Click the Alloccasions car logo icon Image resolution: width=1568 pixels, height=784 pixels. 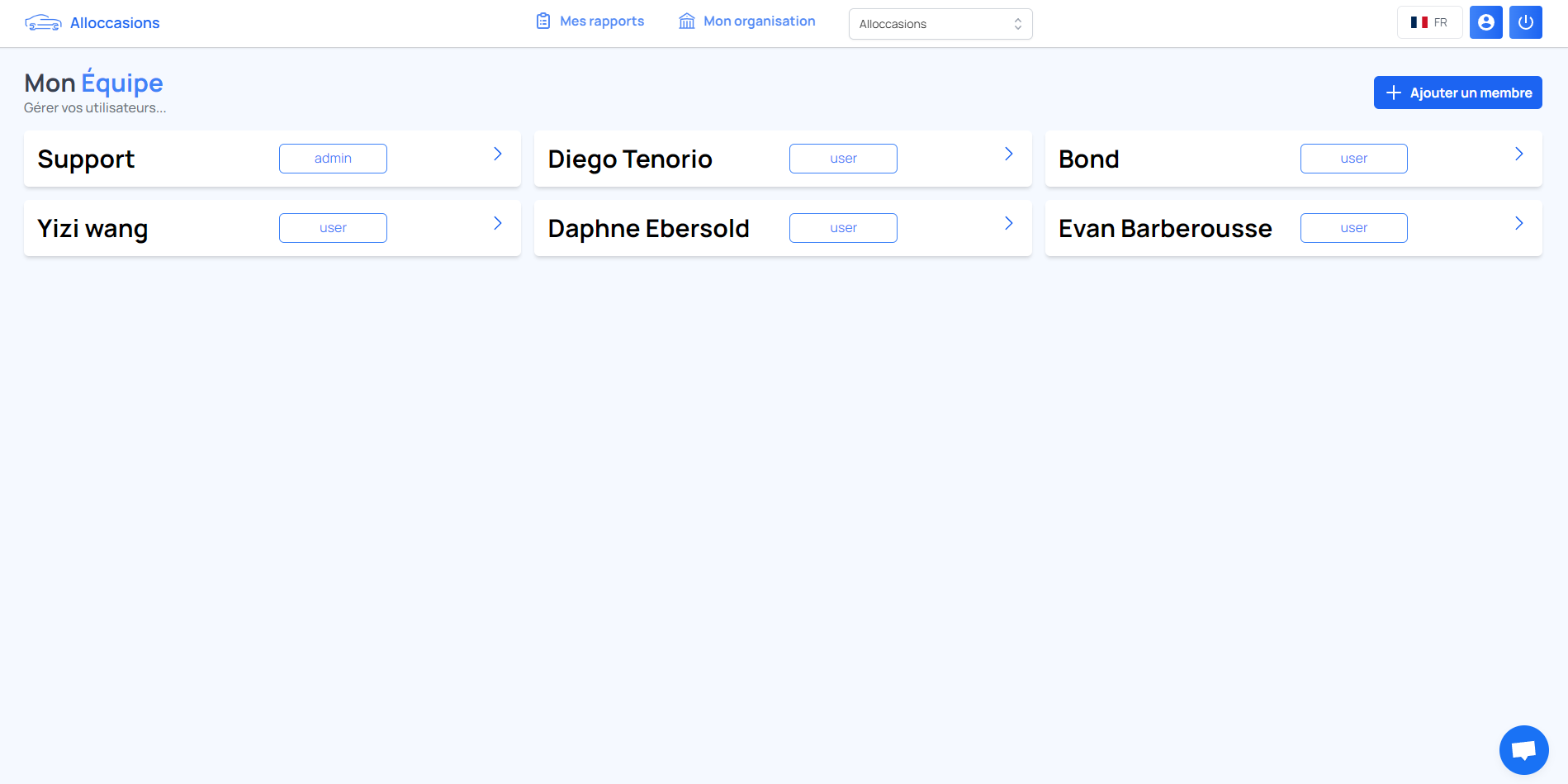tap(43, 23)
